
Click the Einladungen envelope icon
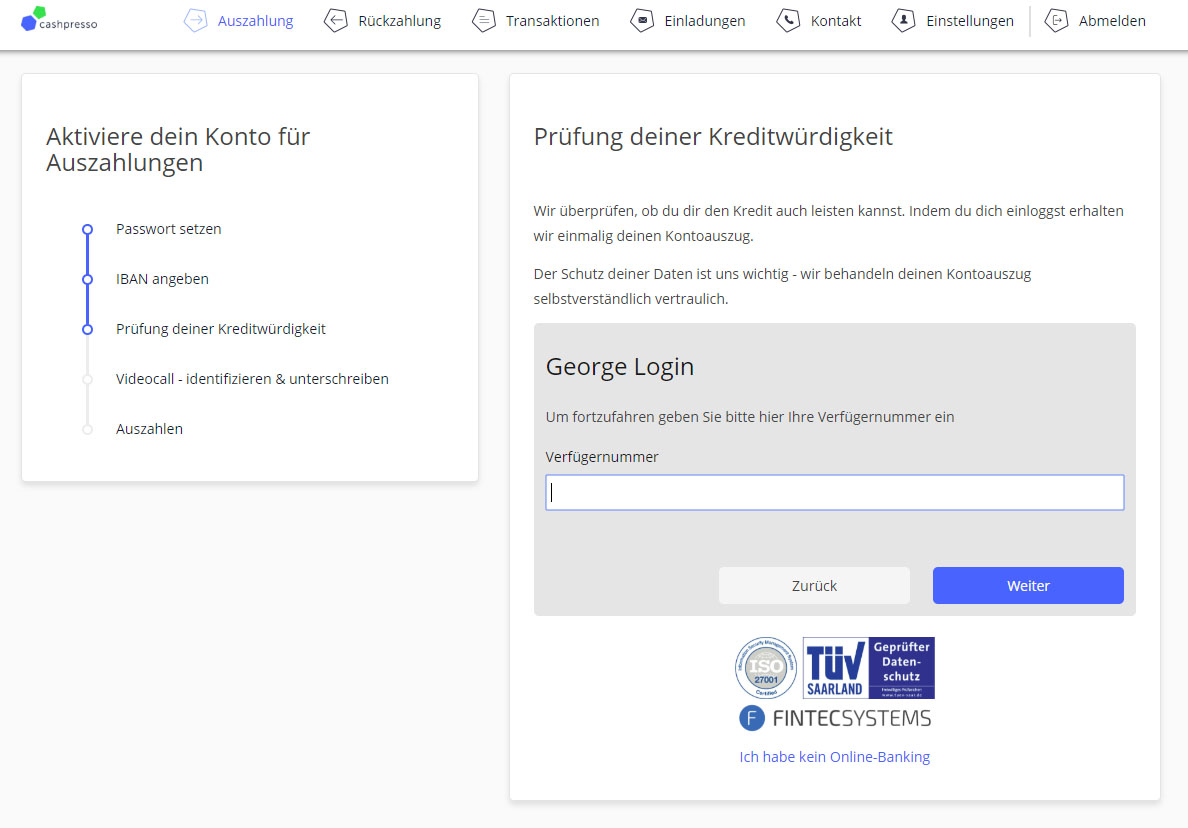point(642,21)
